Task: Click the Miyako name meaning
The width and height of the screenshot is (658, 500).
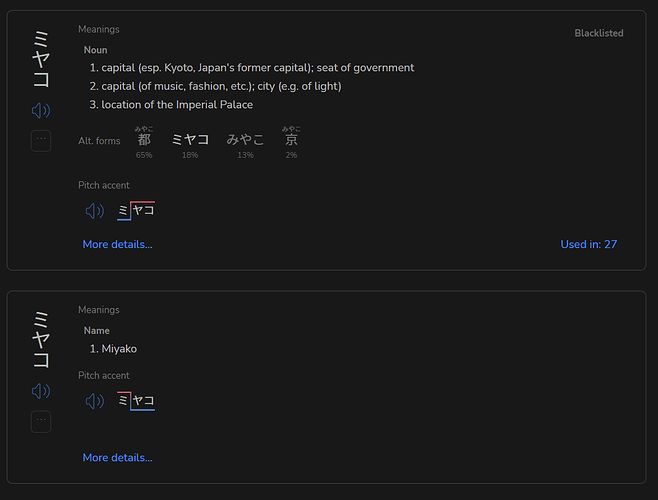Action: tap(113, 349)
